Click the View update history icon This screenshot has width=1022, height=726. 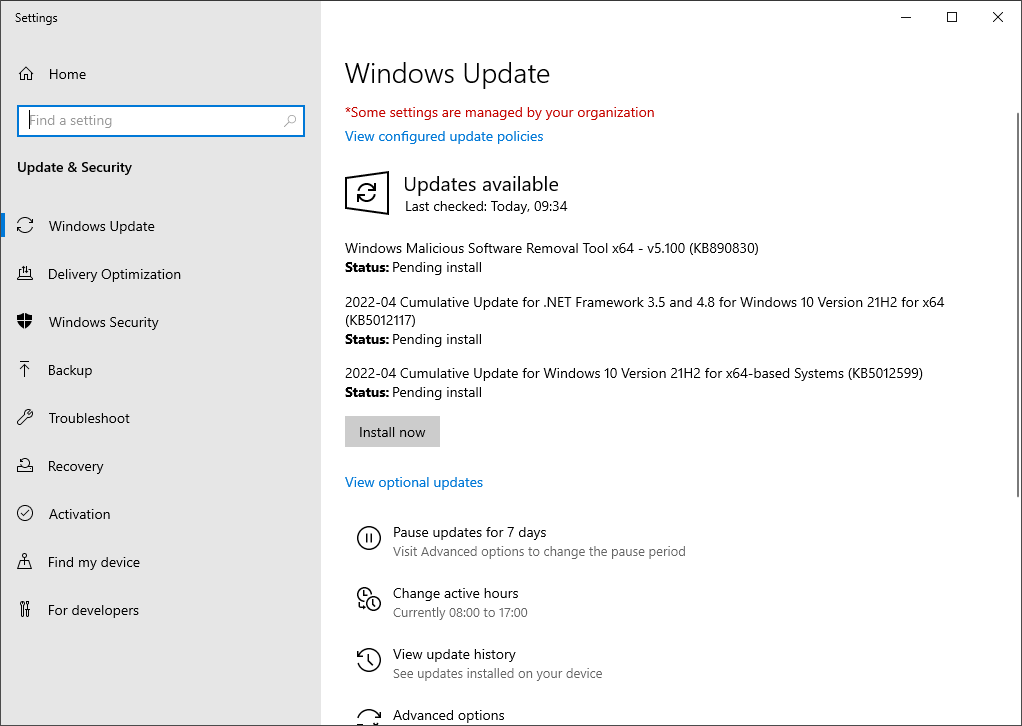(x=369, y=660)
